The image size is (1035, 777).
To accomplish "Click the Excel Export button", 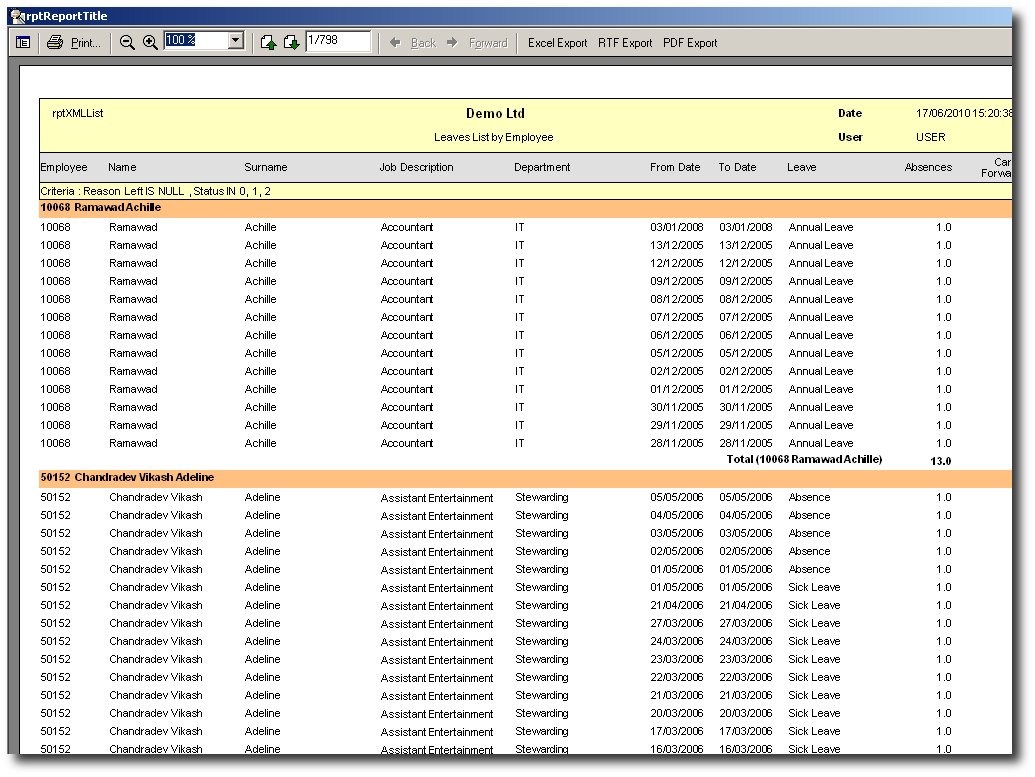I will [557, 43].
